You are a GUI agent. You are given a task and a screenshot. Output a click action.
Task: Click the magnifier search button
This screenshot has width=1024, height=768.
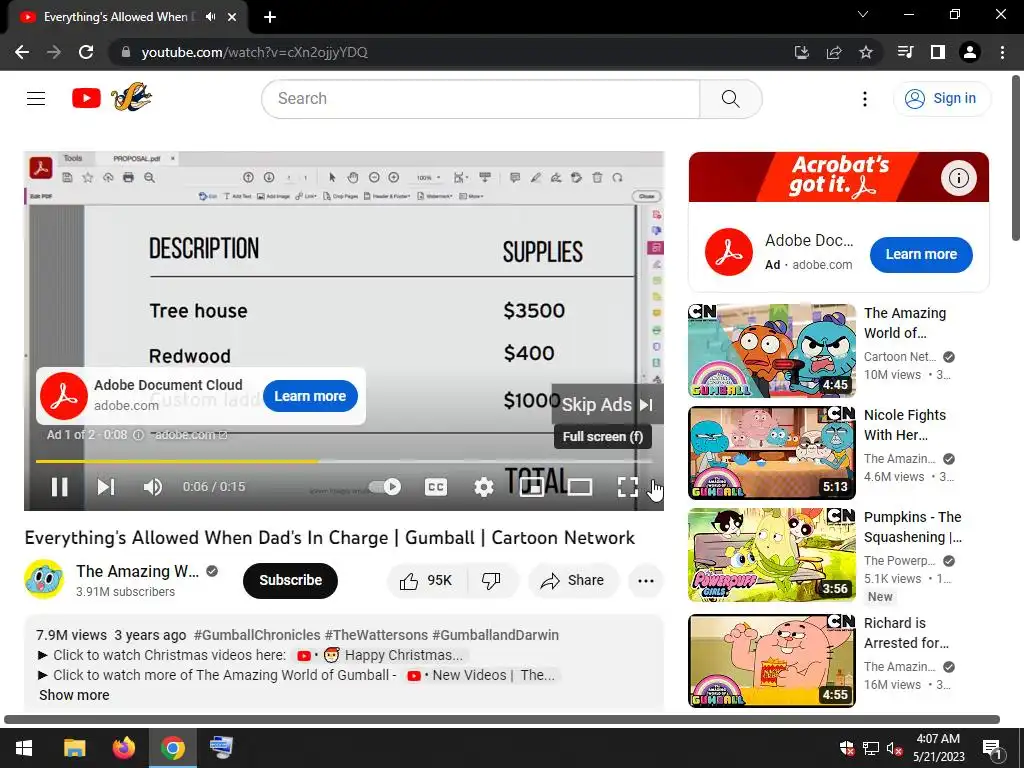click(730, 99)
